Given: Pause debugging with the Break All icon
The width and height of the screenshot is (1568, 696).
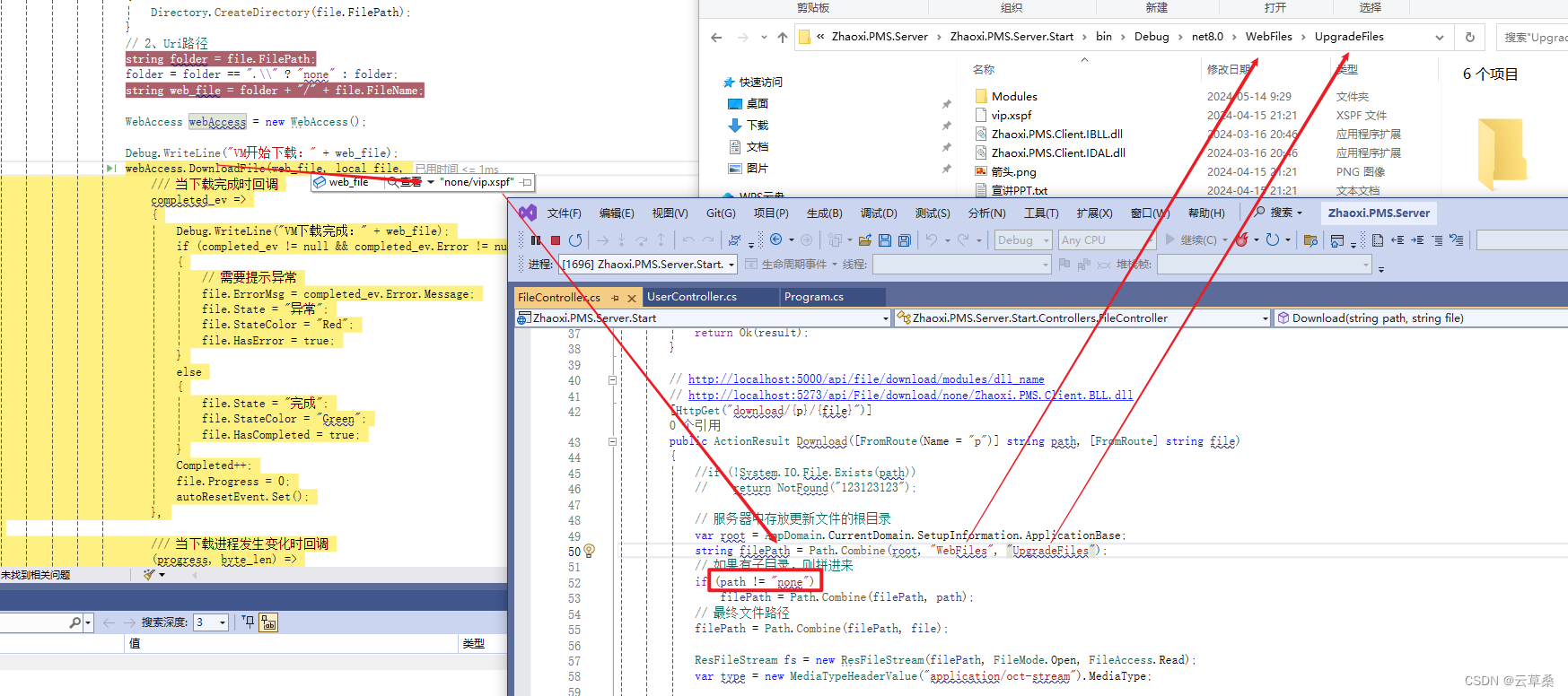Looking at the screenshot, I should pyautogui.click(x=536, y=240).
